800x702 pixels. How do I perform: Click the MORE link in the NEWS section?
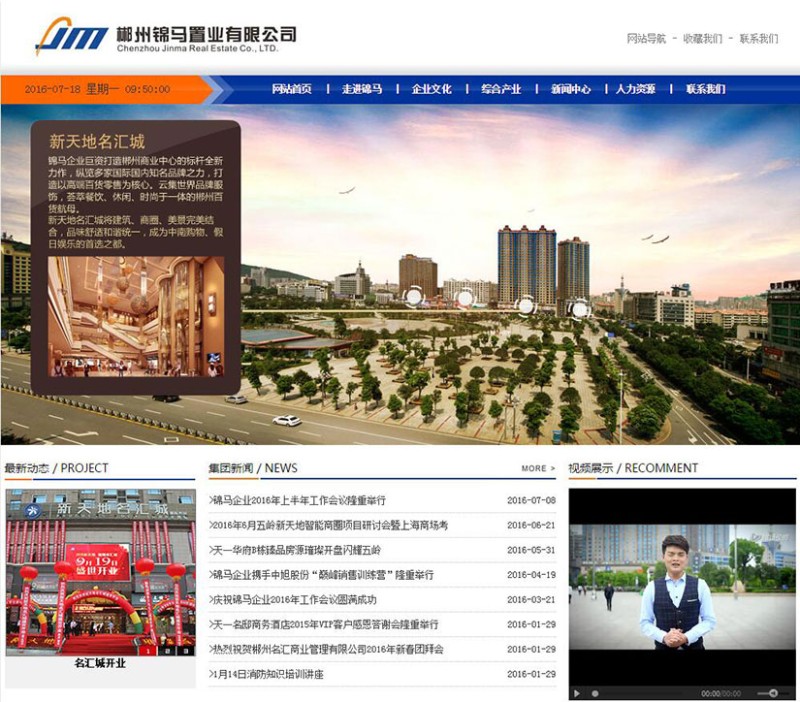pyautogui.click(x=535, y=467)
